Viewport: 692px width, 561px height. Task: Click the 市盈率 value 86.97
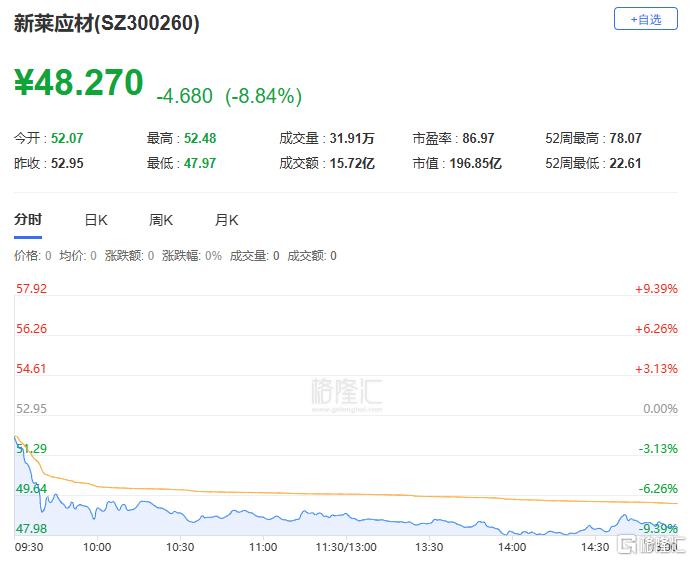click(478, 139)
